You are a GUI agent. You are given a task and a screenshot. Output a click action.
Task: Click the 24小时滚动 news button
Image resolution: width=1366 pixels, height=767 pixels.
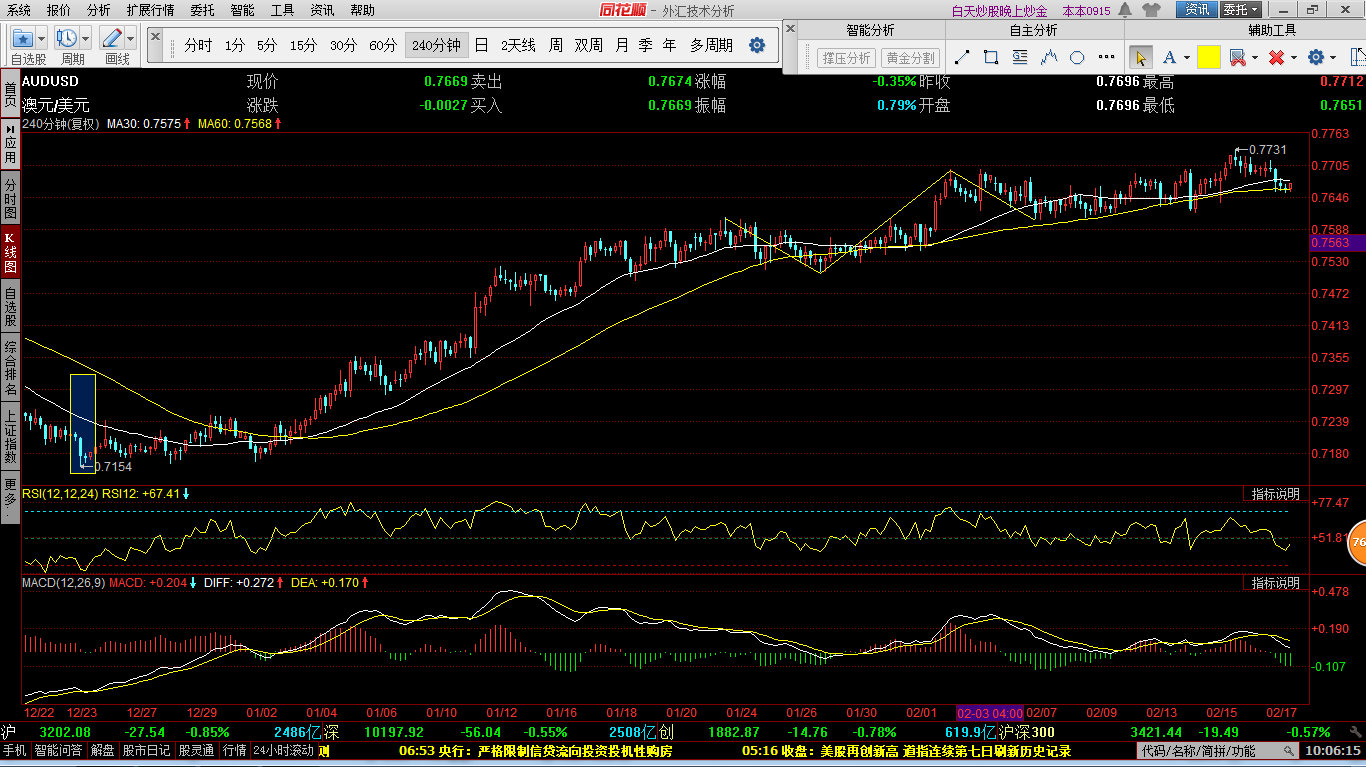click(284, 750)
